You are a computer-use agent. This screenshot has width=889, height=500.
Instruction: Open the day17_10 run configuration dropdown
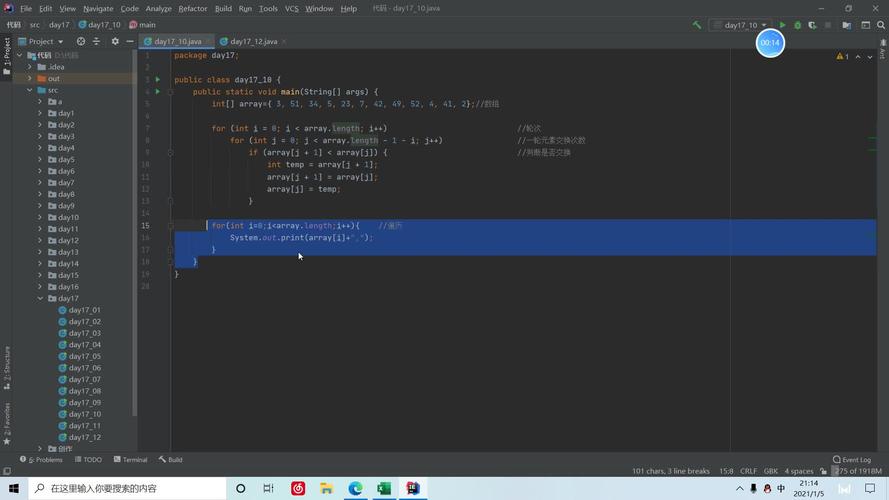(x=745, y=25)
